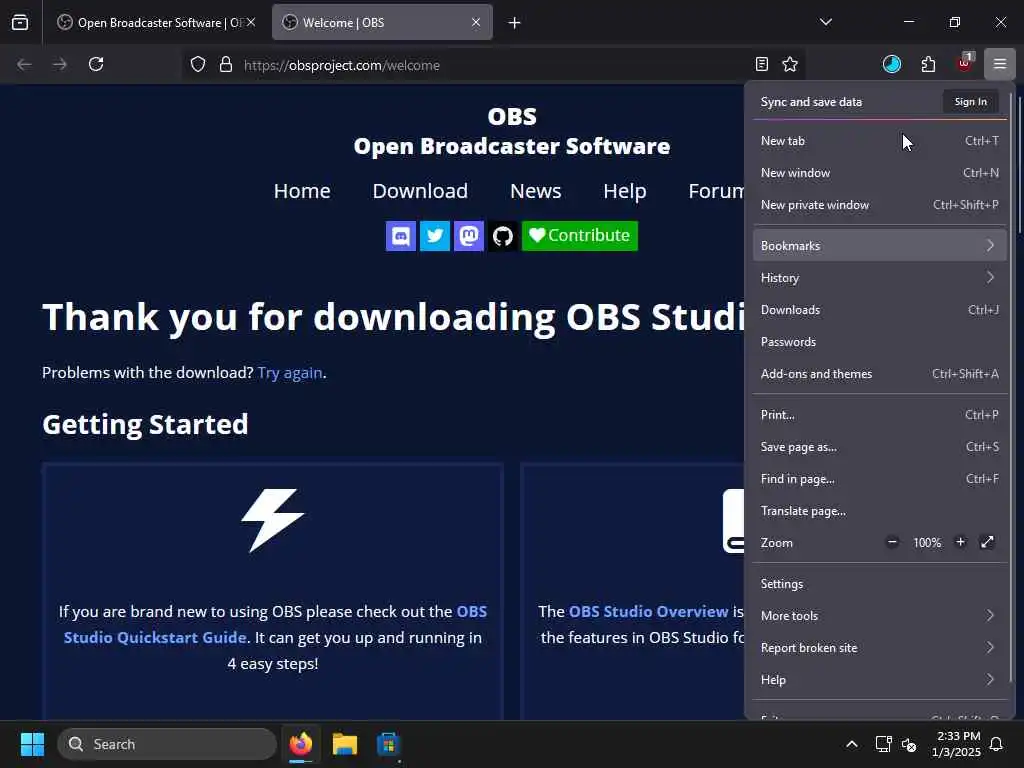The width and height of the screenshot is (1024, 768).
Task: Toggle reader view icon
Action: coord(761,64)
